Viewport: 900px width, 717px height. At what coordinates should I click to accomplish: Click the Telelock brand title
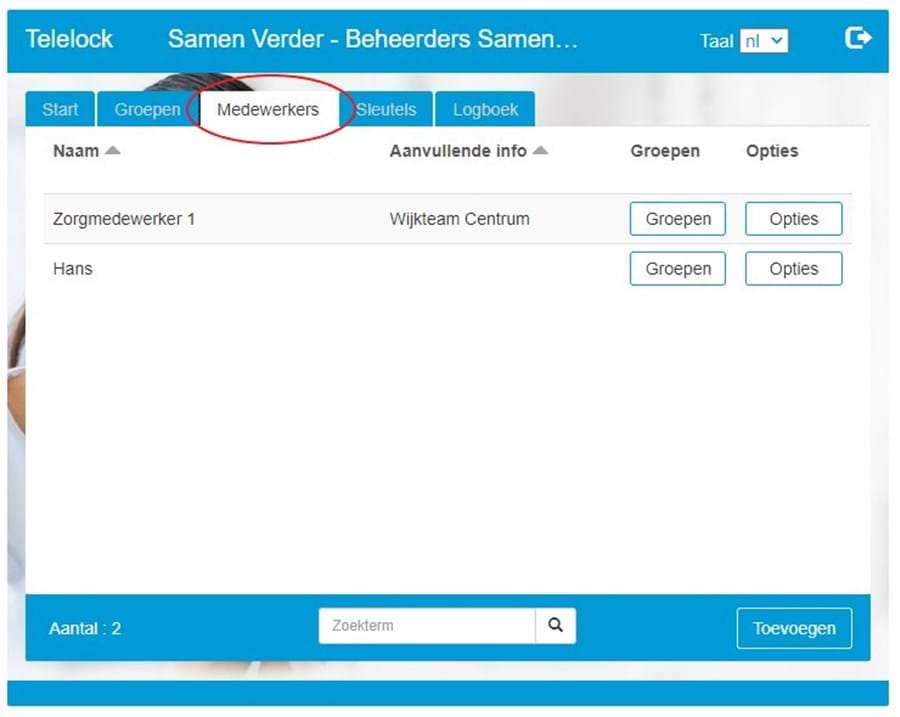[x=69, y=39]
